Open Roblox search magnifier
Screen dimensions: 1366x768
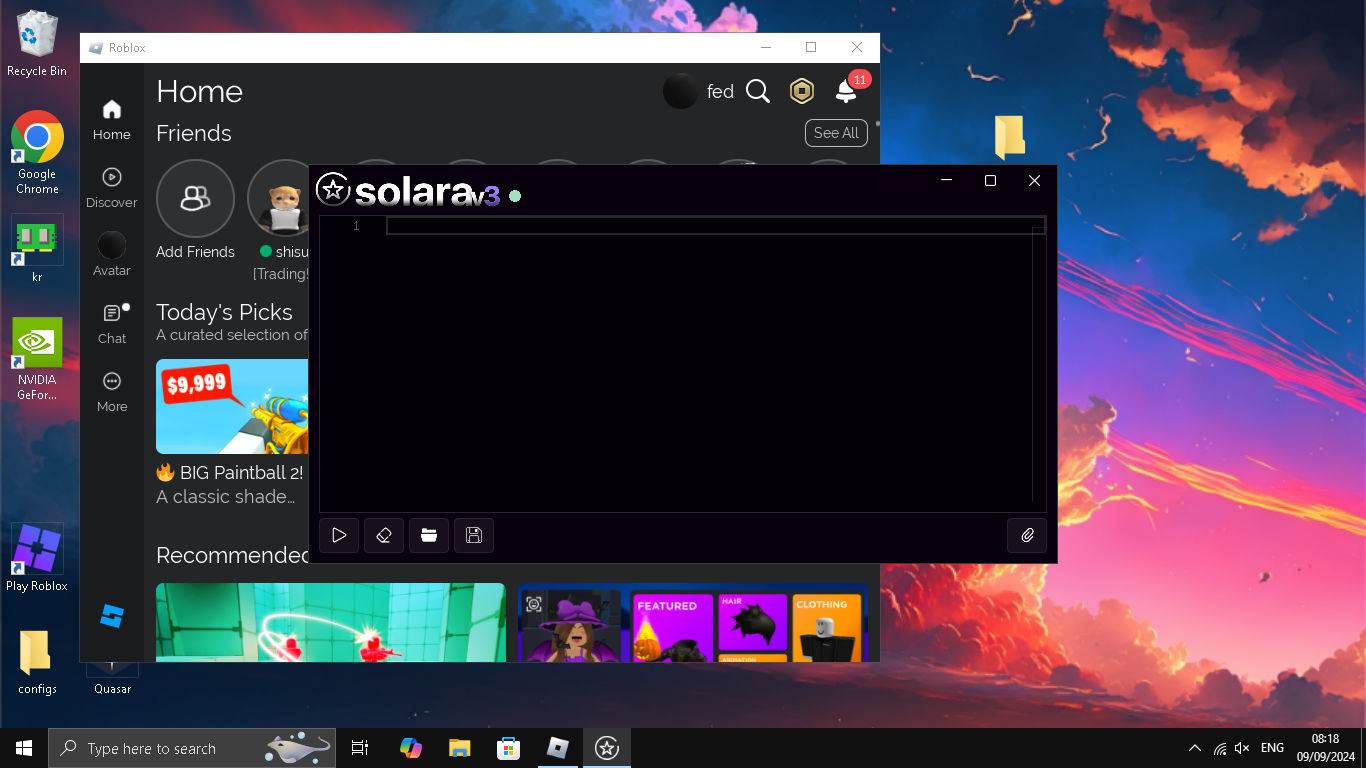click(x=758, y=92)
